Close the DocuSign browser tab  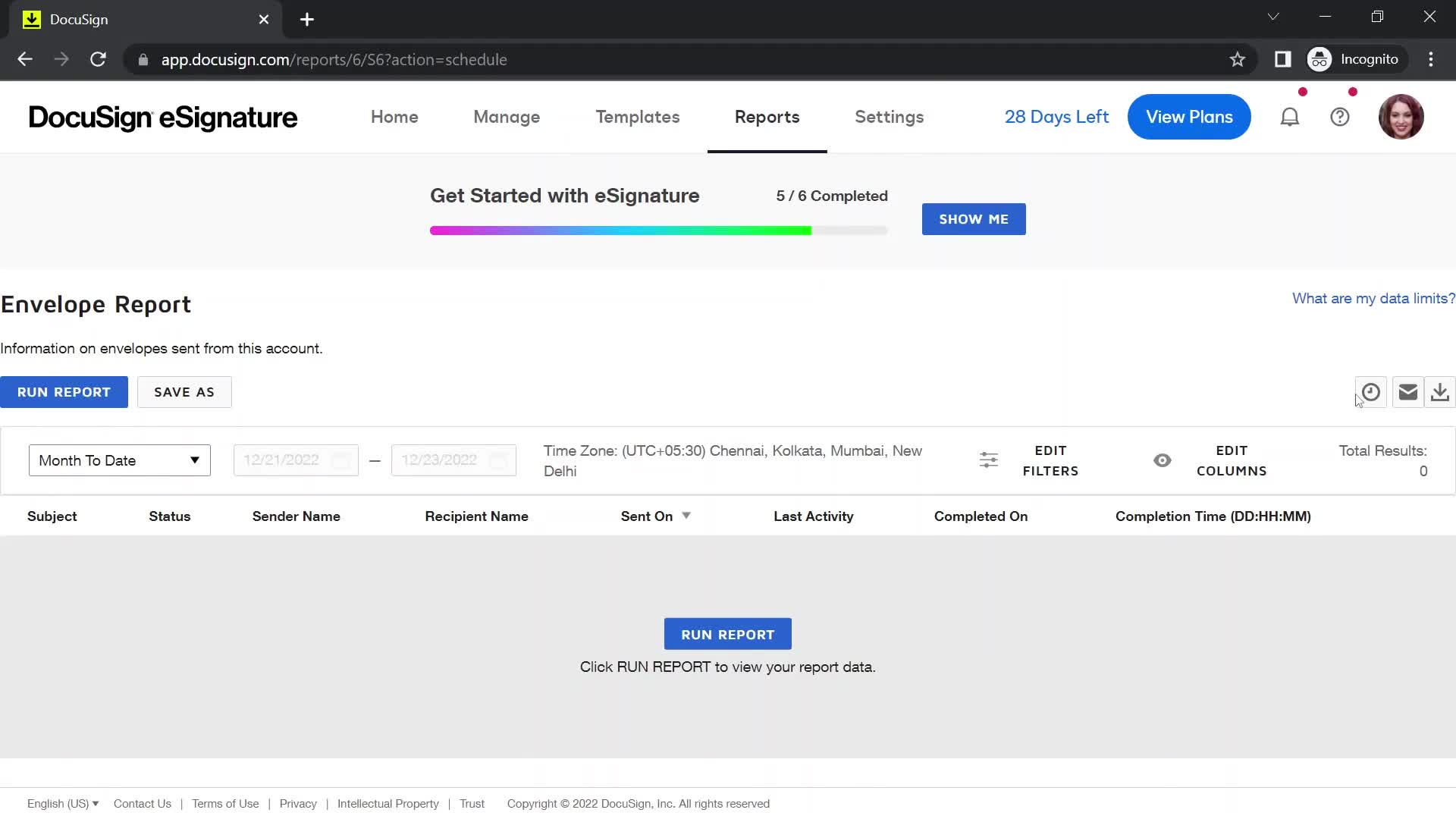[264, 20]
